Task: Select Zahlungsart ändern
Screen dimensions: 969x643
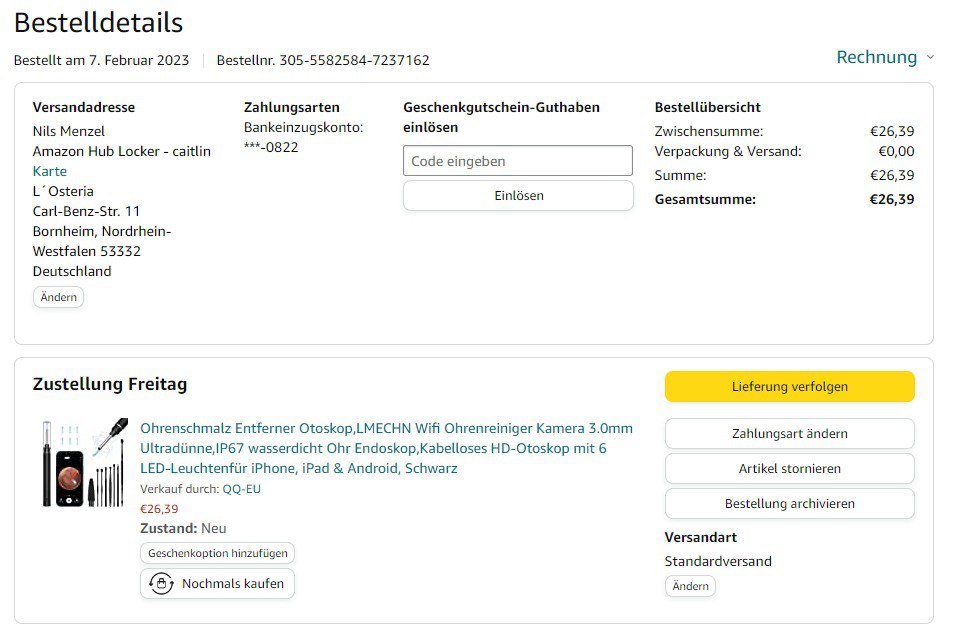Action: [789, 433]
